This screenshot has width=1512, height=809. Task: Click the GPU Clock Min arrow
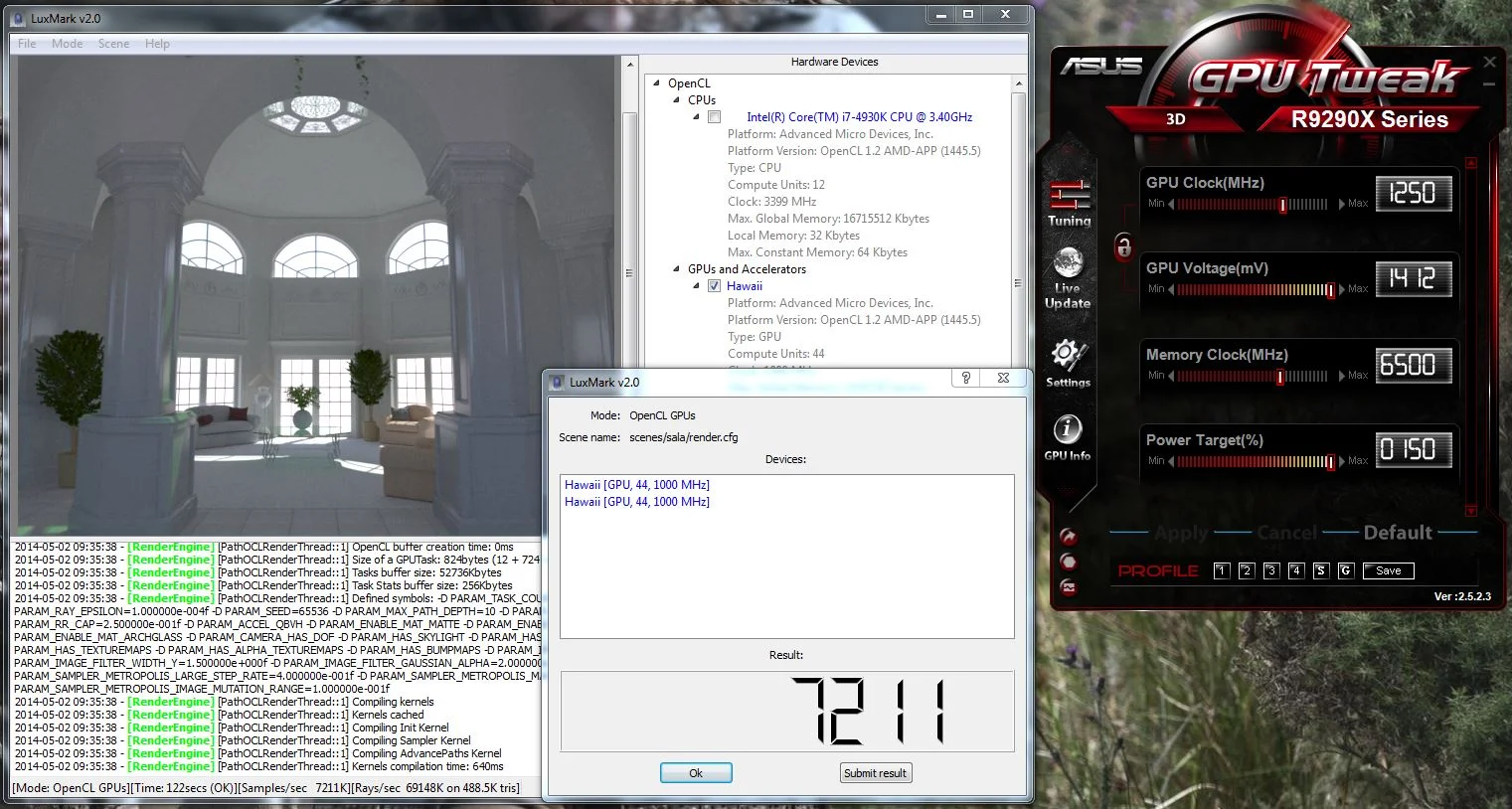coord(1171,204)
